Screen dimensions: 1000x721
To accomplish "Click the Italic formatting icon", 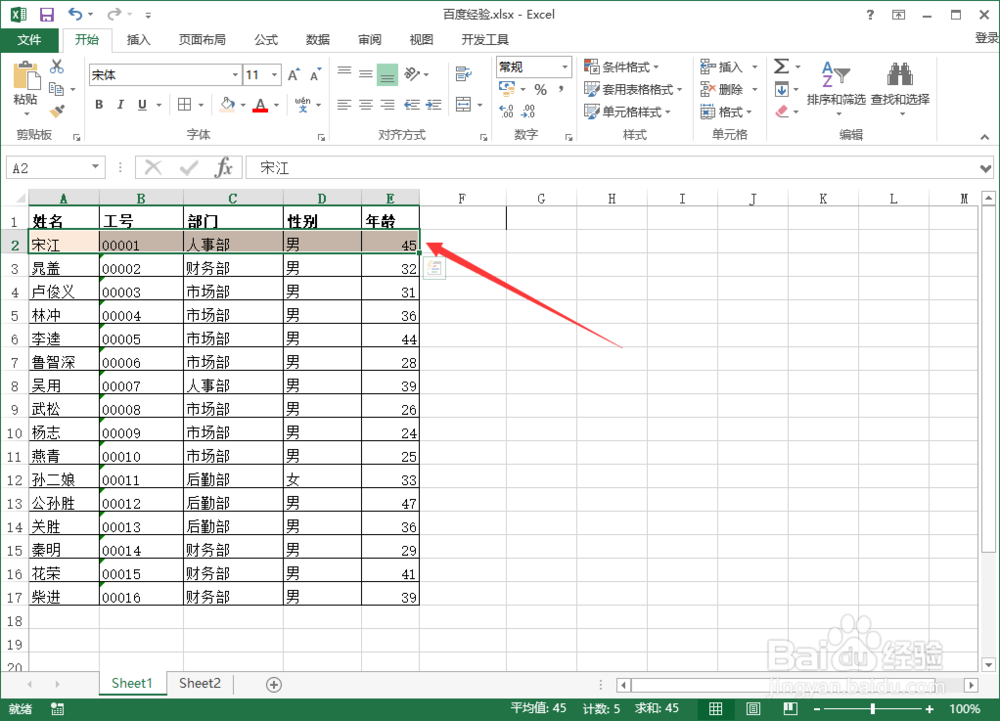I will tap(118, 104).
